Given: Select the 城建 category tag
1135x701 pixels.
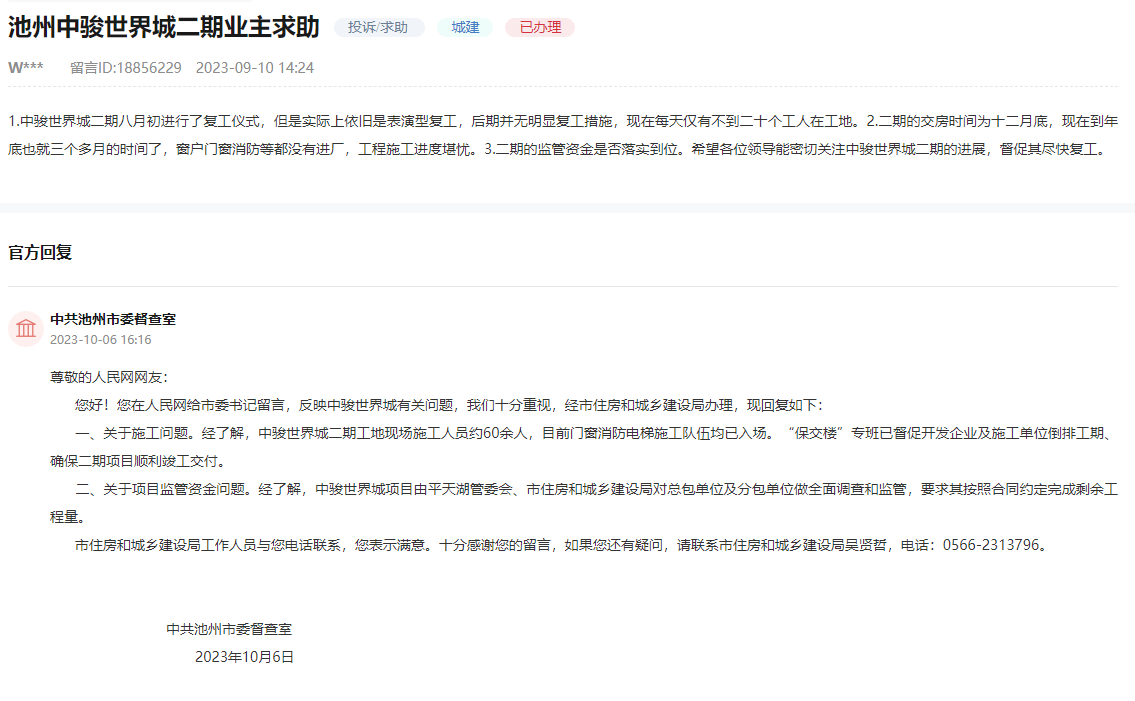Looking at the screenshot, I should pyautogui.click(x=465, y=28).
